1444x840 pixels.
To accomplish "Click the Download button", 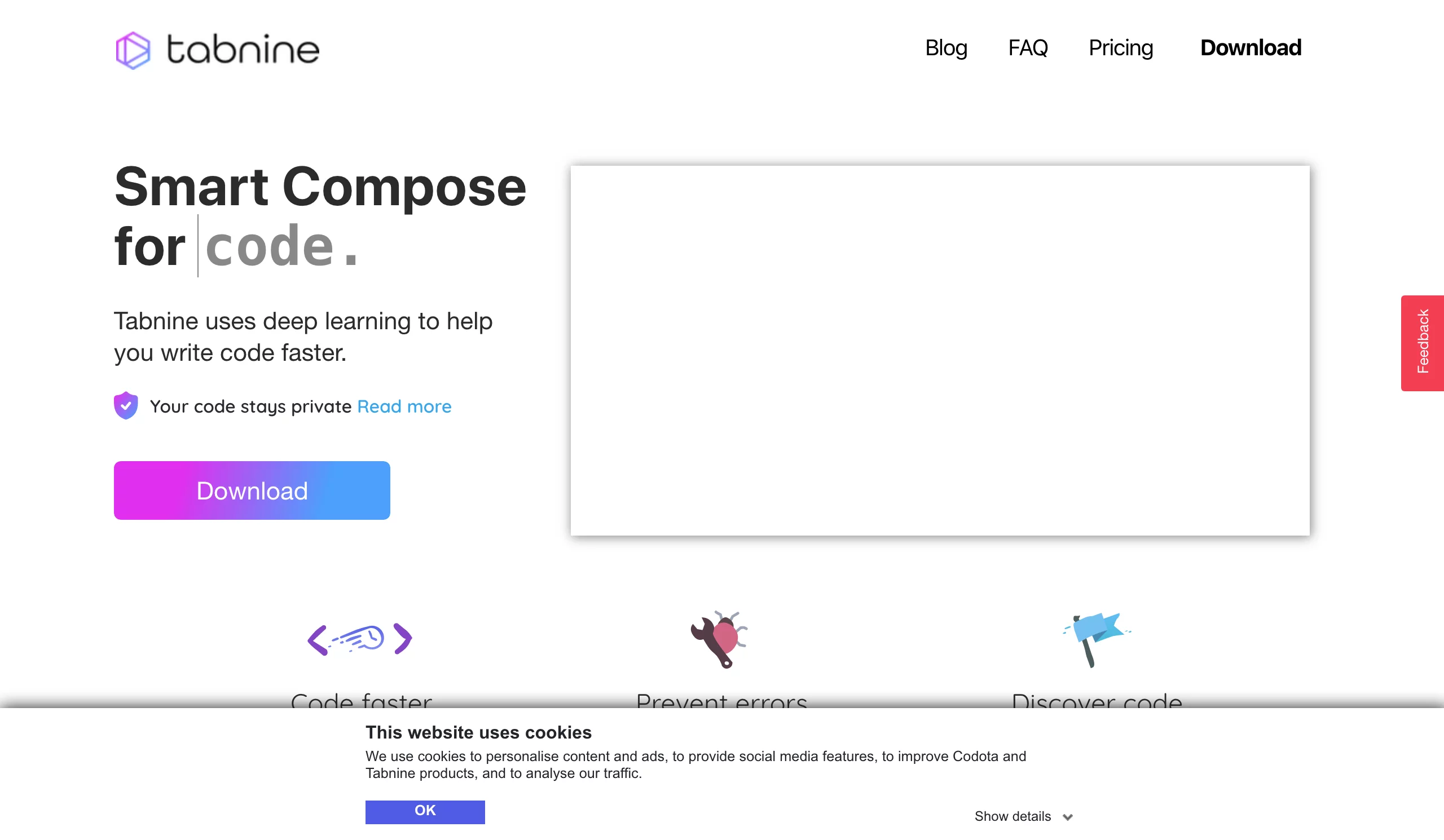I will (252, 490).
